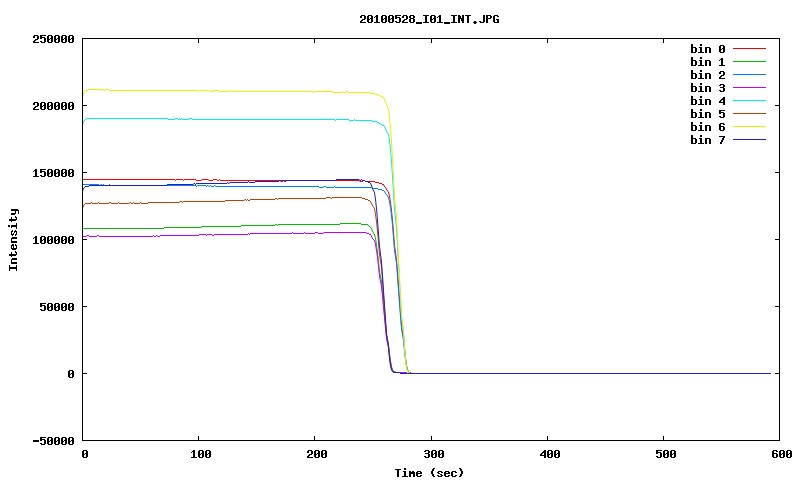Screen dimensions: 800x480
Task: Click the 'bin 5' legend label
Action: click(x=708, y=114)
